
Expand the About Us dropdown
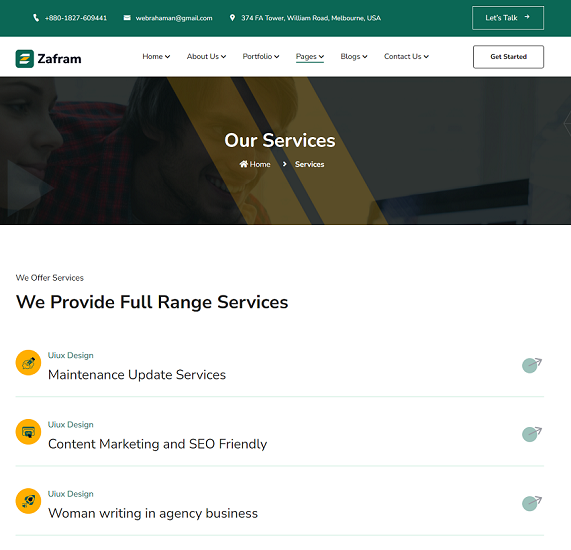(x=206, y=56)
